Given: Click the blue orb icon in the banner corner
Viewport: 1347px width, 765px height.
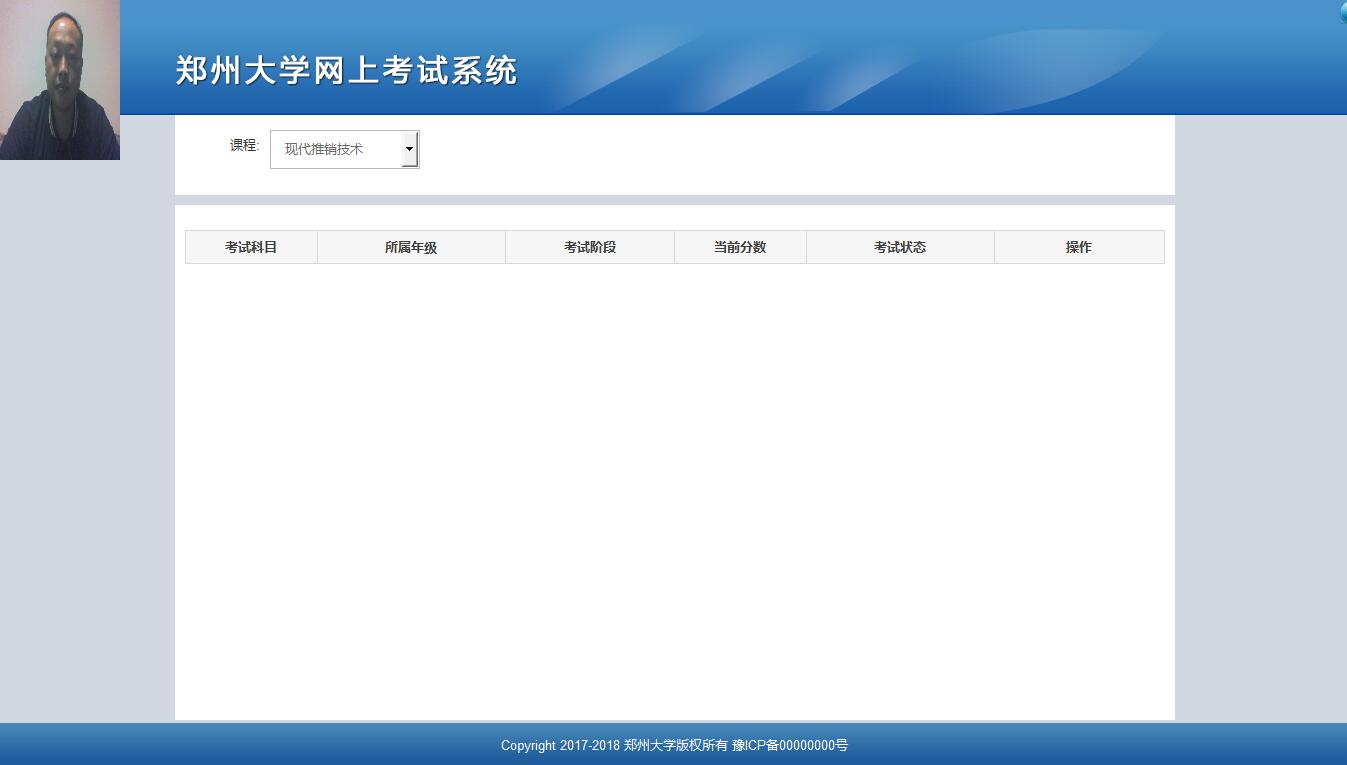Looking at the screenshot, I should [x=1343, y=12].
